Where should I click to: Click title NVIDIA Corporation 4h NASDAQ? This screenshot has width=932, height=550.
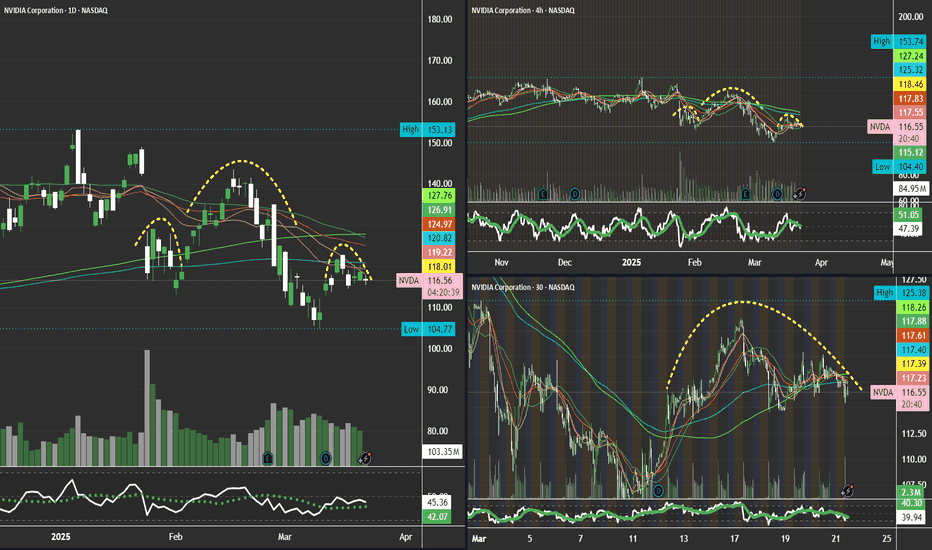coord(523,10)
